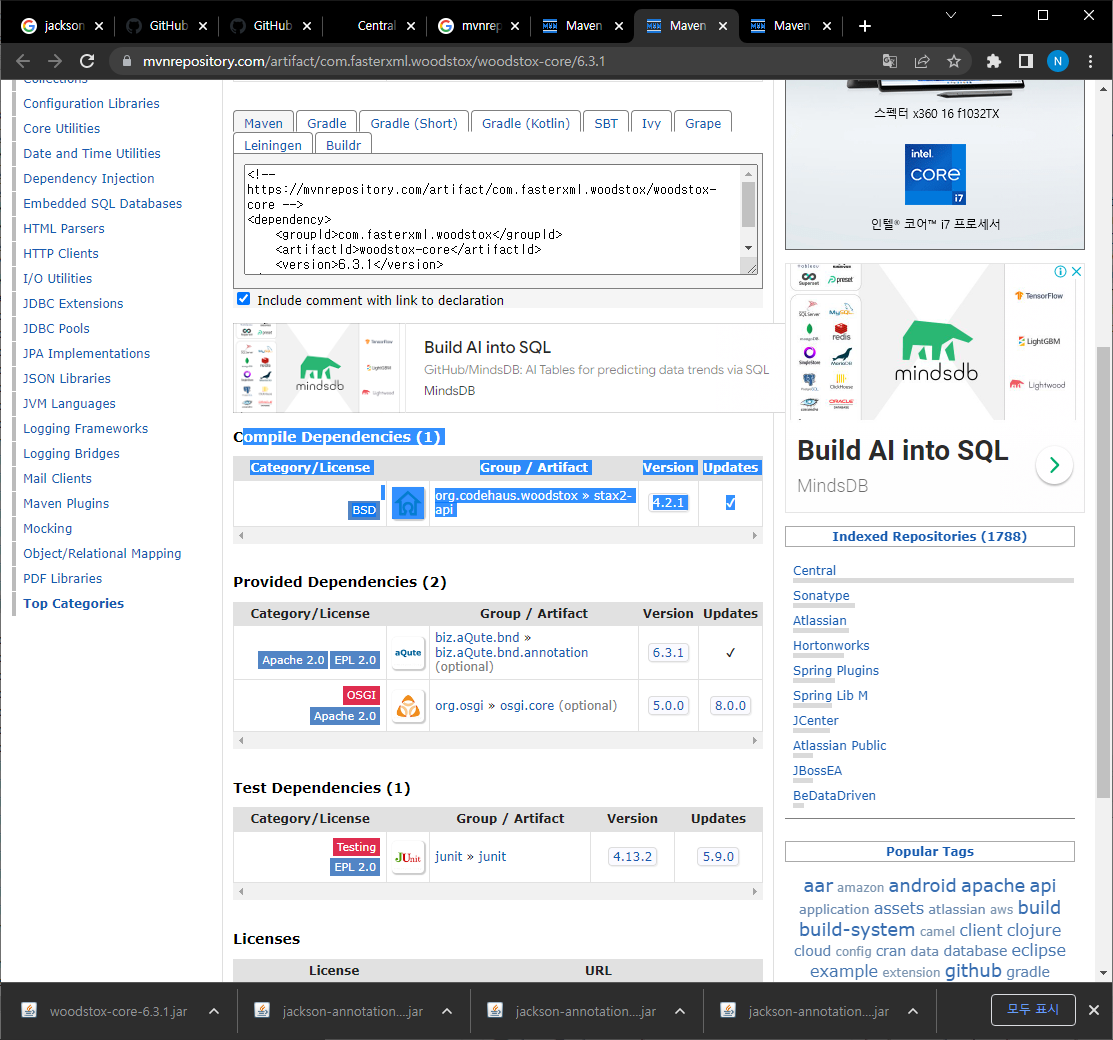1113x1040 pixels.
Task: Click the address bar URL
Action: pos(374,61)
